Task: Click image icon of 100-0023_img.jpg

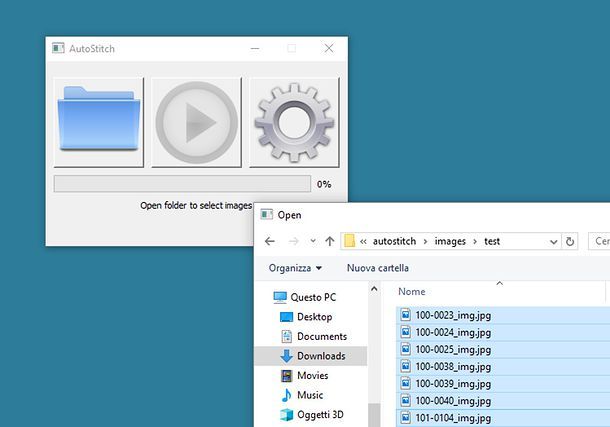Action: [405, 315]
